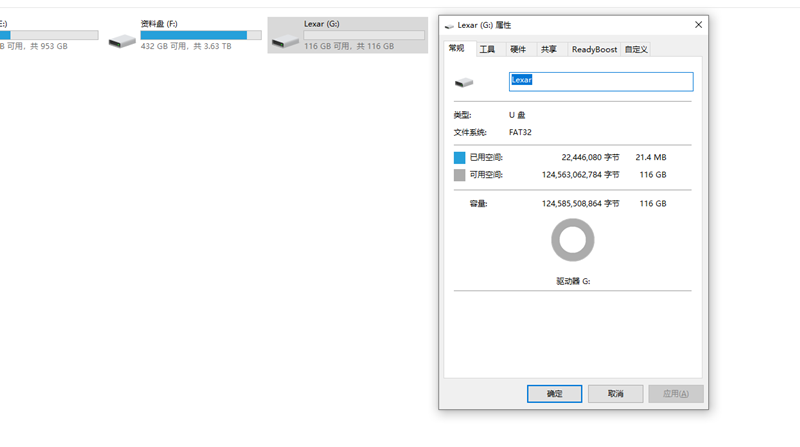Click the 可用空间 label
This screenshot has height=447, width=800.
pos(486,175)
